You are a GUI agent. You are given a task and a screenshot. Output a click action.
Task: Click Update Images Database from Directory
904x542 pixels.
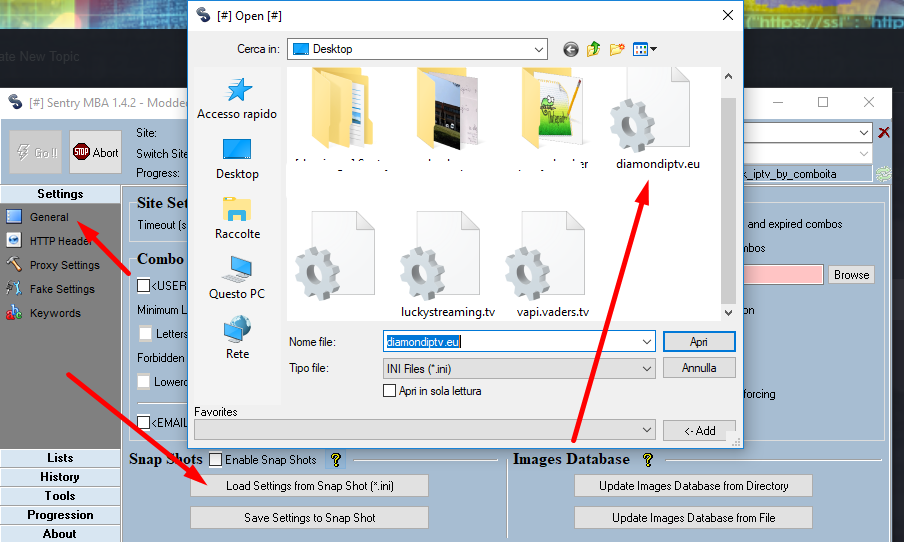(x=694, y=486)
